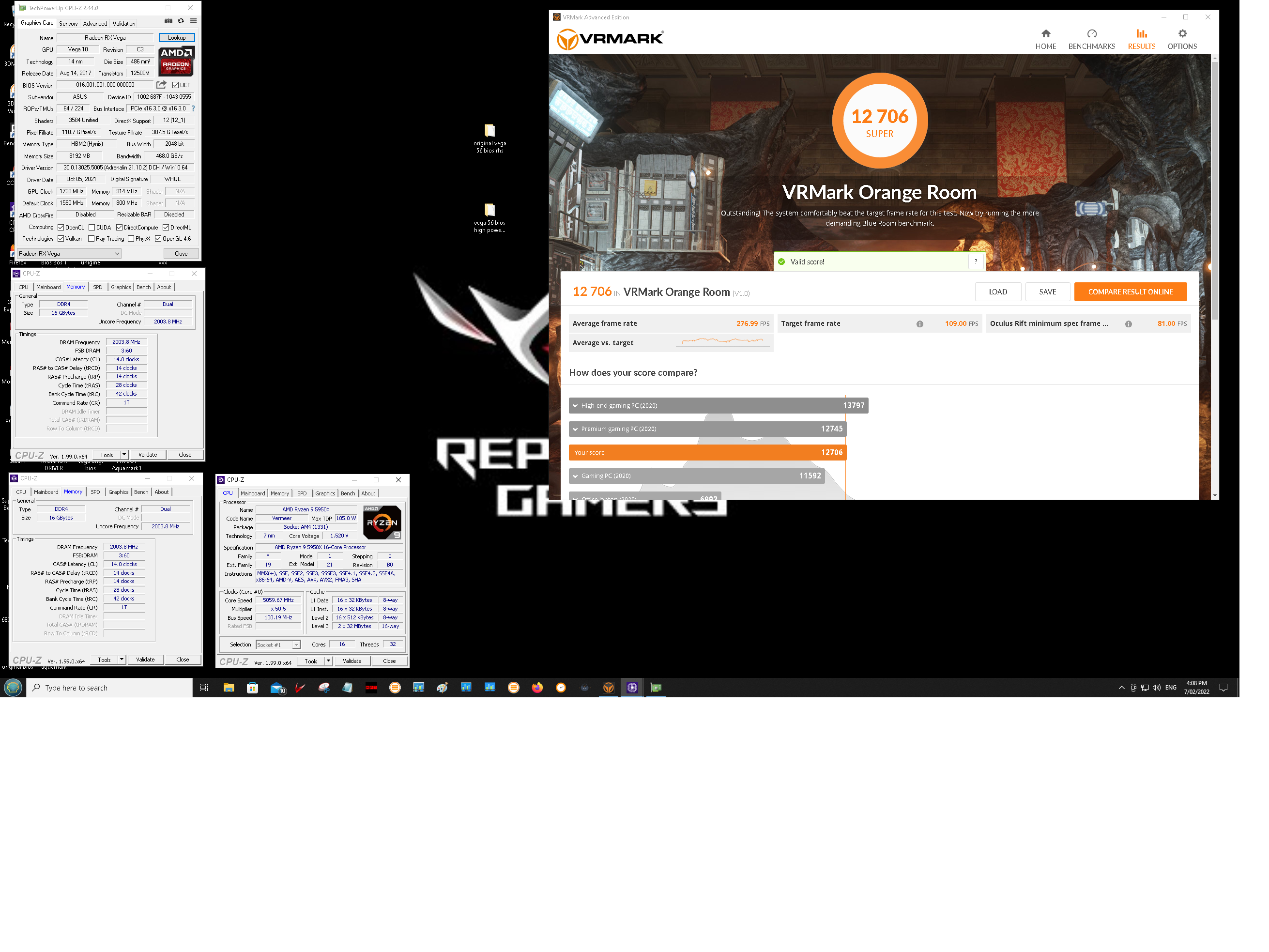Open the Radeon RX Vega GPU selector dropdown

(x=69, y=254)
